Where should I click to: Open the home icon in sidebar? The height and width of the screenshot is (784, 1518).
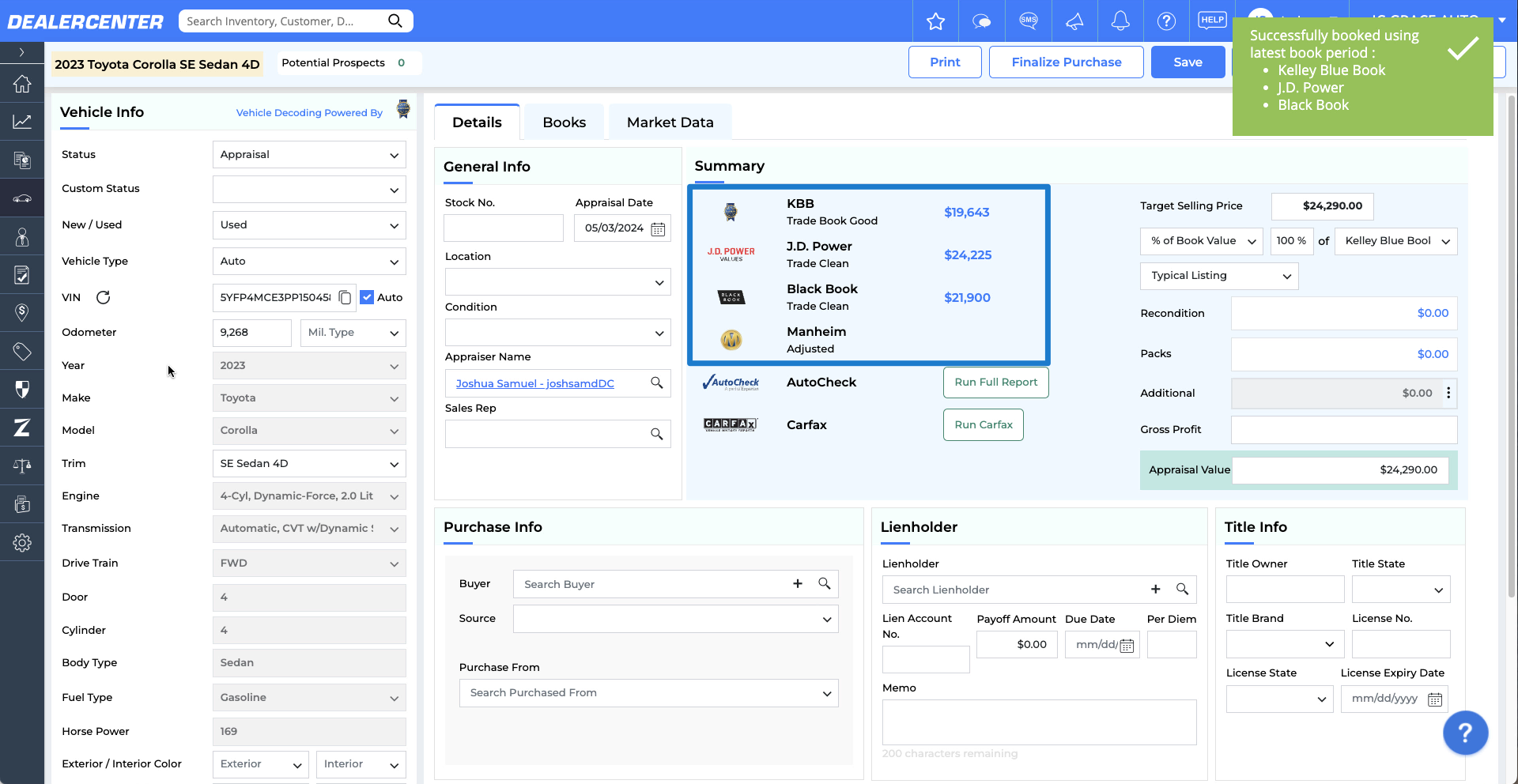(22, 84)
